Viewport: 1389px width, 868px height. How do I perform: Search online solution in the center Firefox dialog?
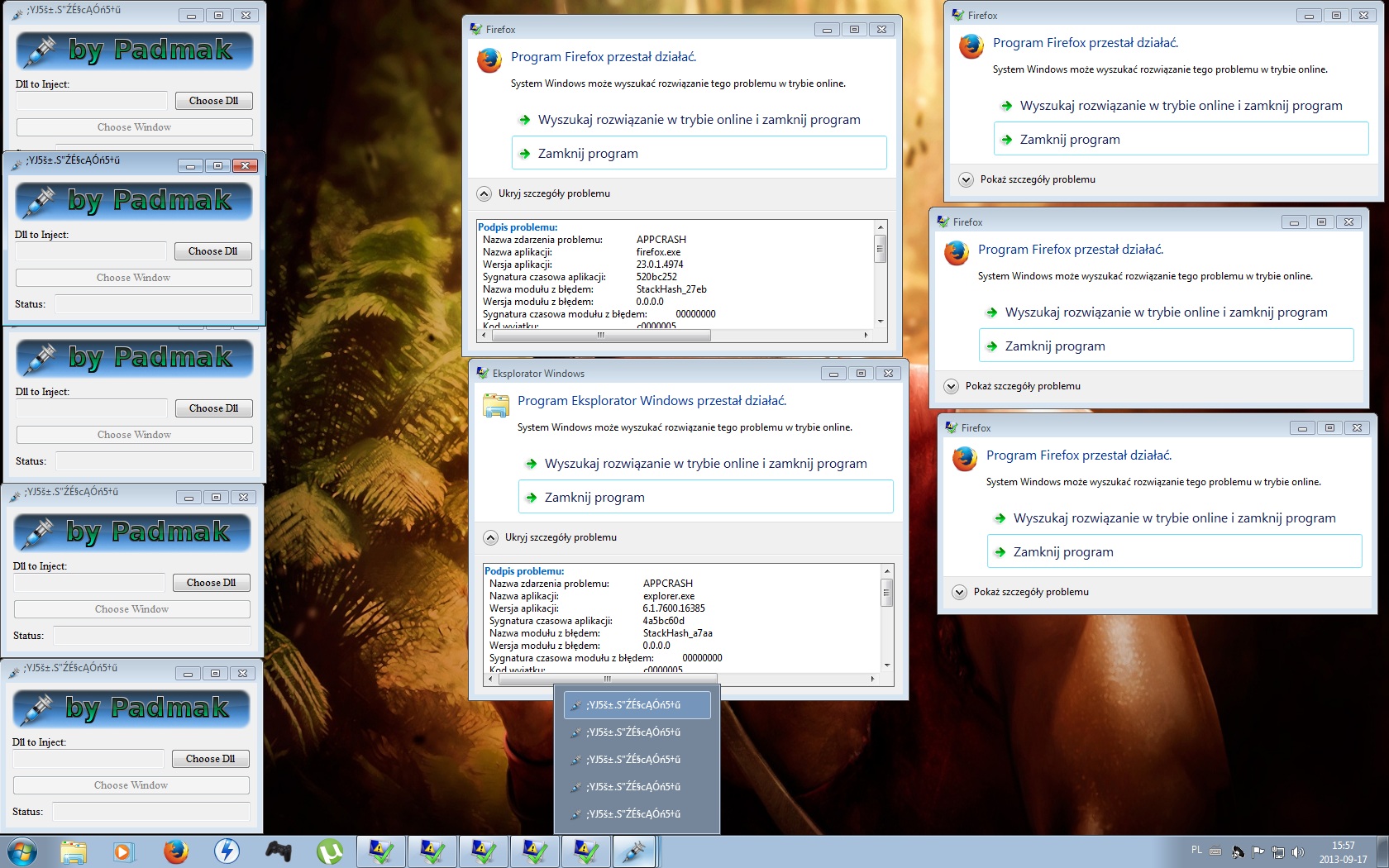tap(699, 120)
